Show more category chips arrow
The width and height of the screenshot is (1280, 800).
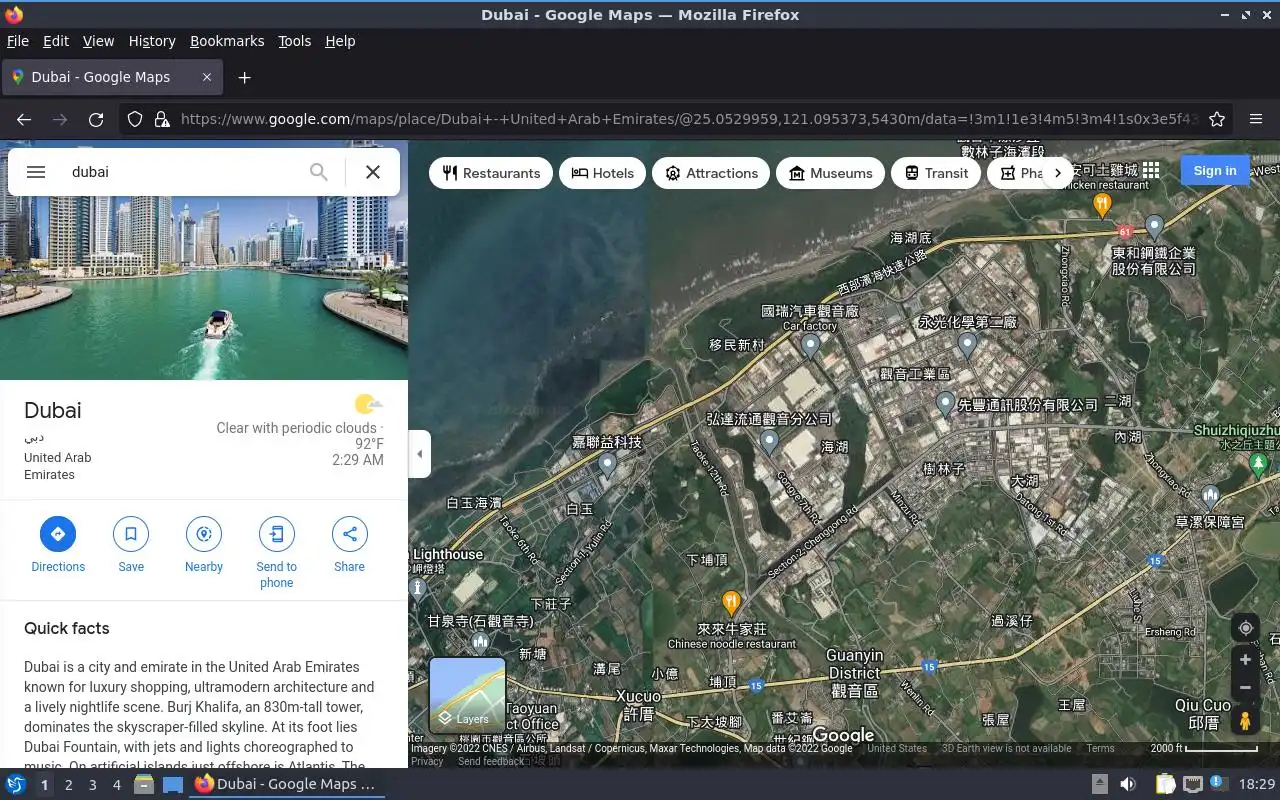click(1058, 173)
